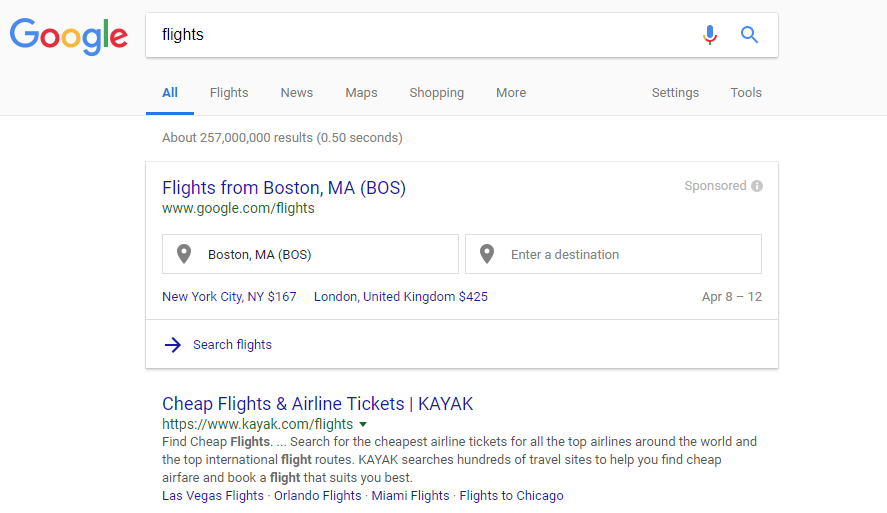This screenshot has width=887, height=513.
Task: Click the Boston, MA (BOS) origin field
Action: pos(310,254)
